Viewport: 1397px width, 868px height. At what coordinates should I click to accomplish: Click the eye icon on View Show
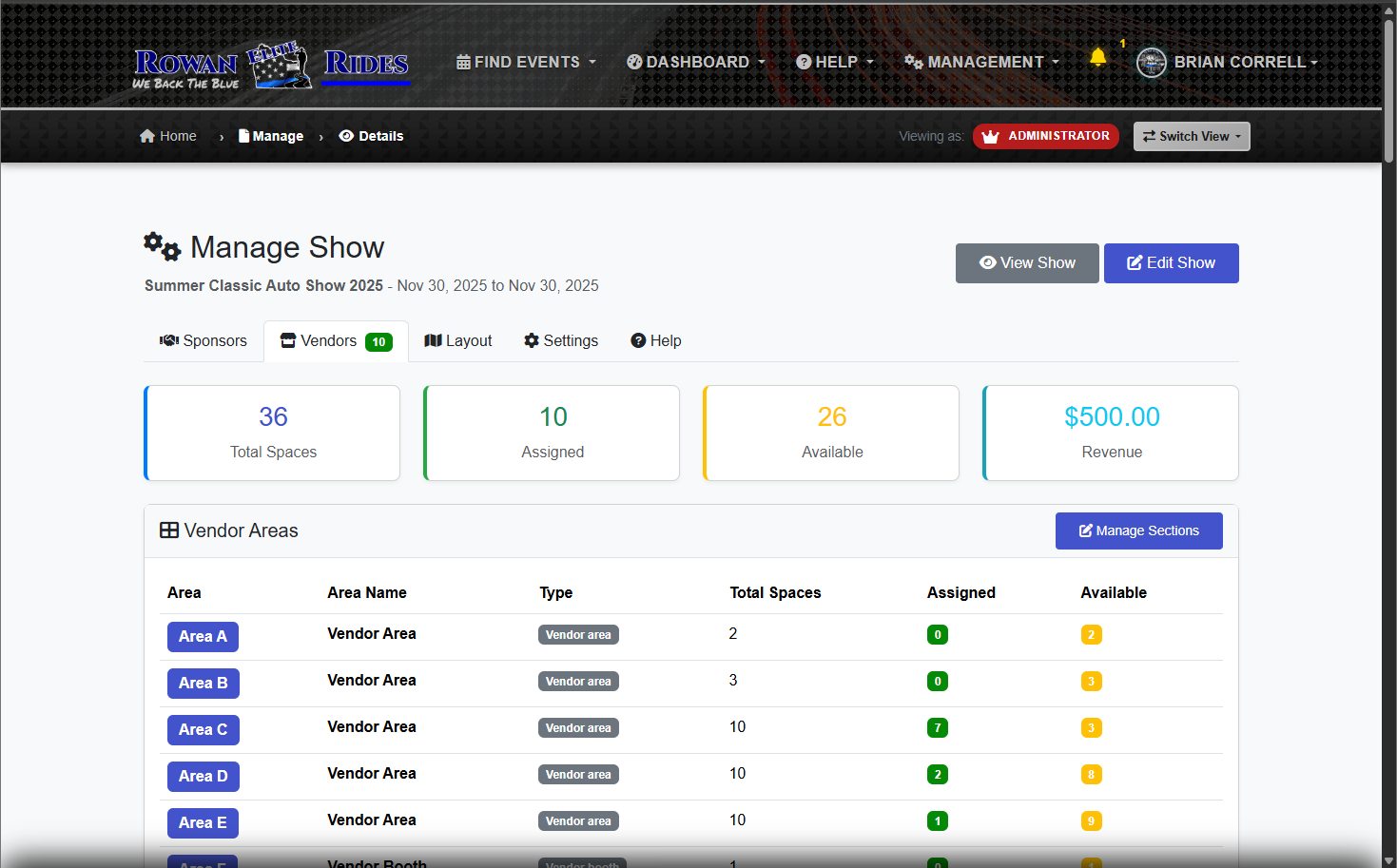(988, 262)
